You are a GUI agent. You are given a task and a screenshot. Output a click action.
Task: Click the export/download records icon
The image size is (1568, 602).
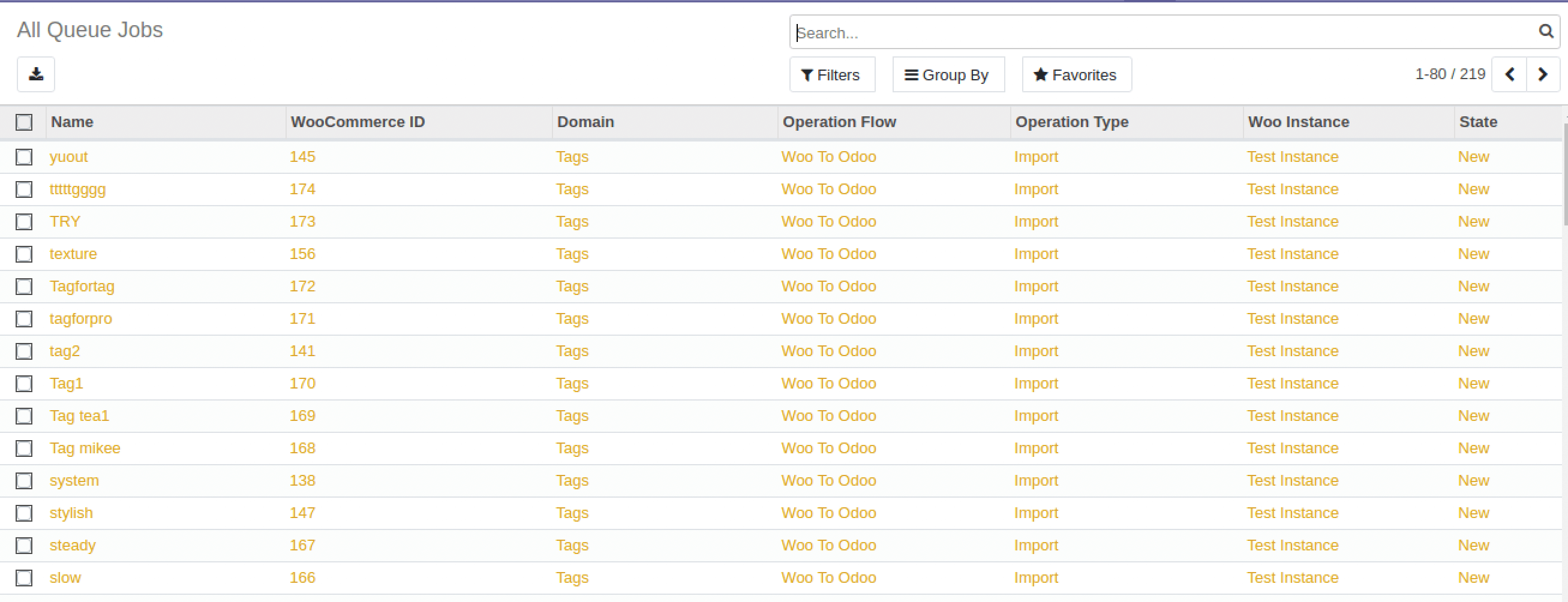[35, 74]
